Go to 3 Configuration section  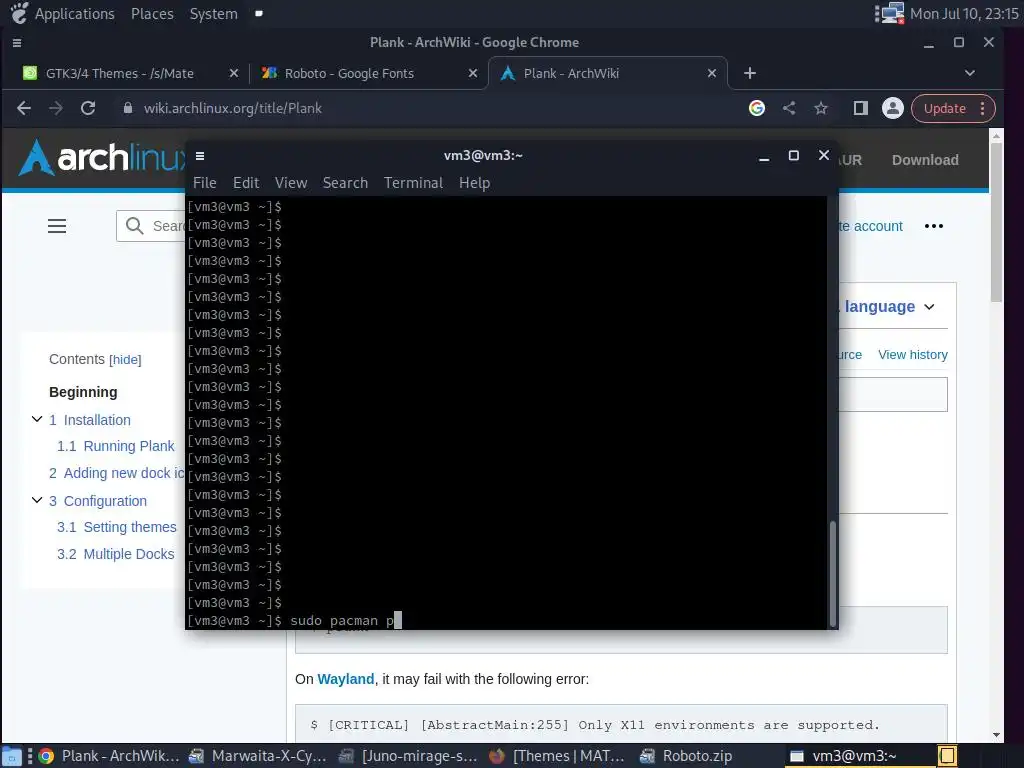tap(98, 501)
